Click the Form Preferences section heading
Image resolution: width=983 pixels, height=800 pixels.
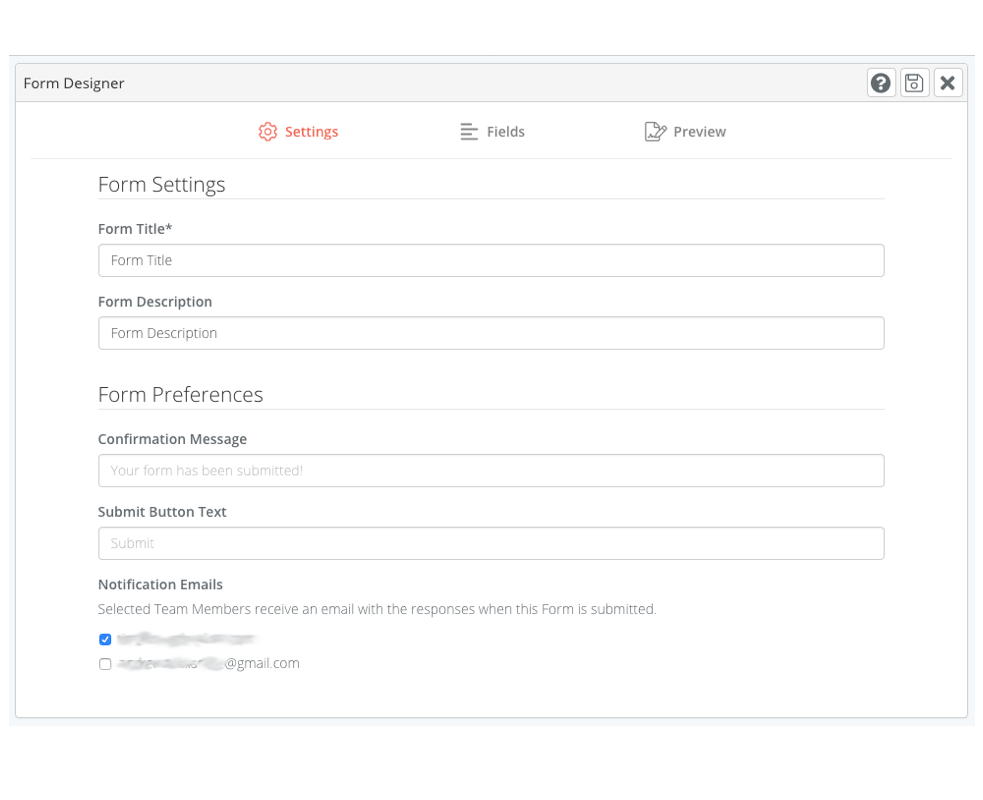[180, 394]
